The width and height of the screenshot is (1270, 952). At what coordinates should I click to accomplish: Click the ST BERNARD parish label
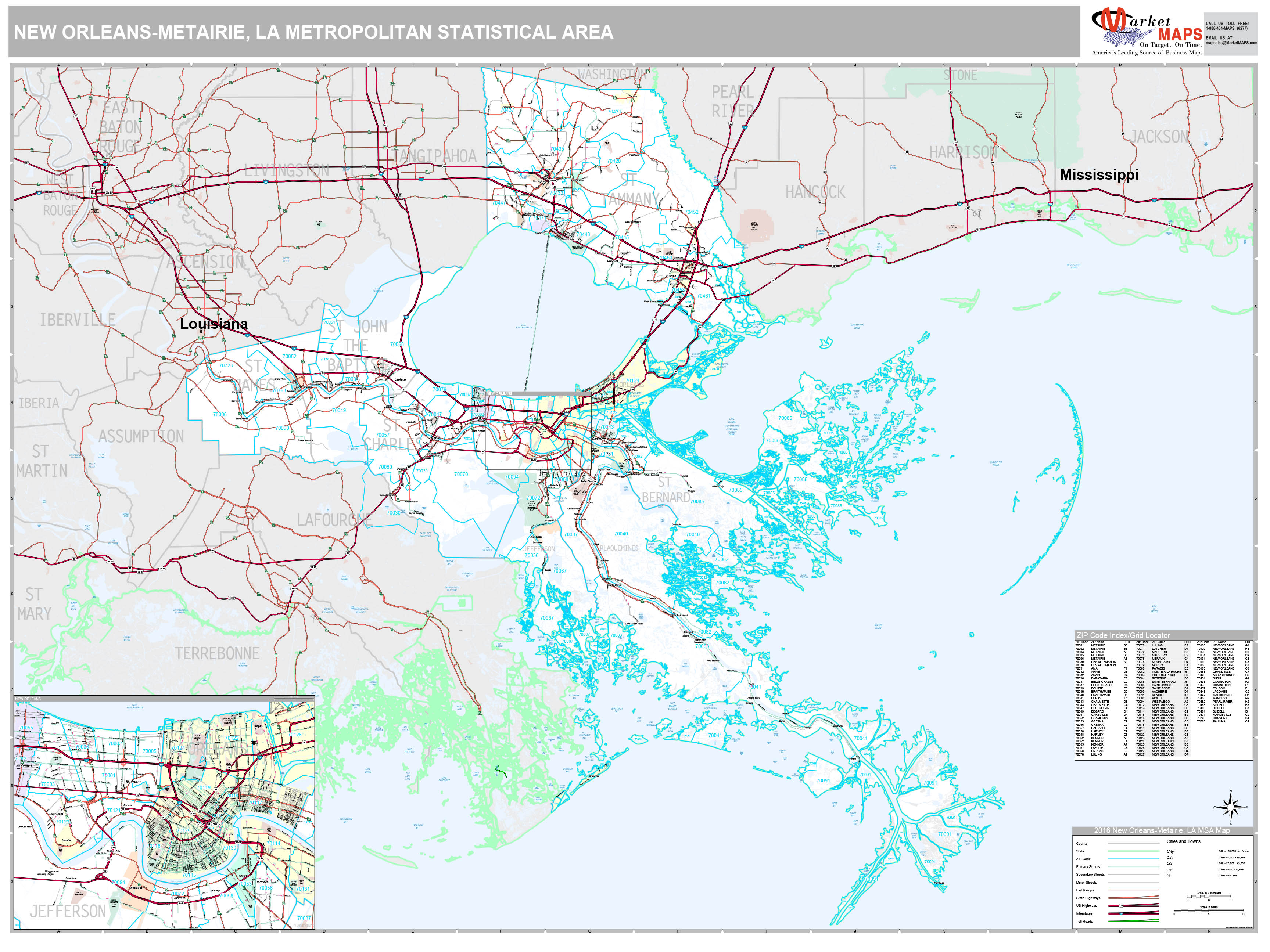click(666, 490)
